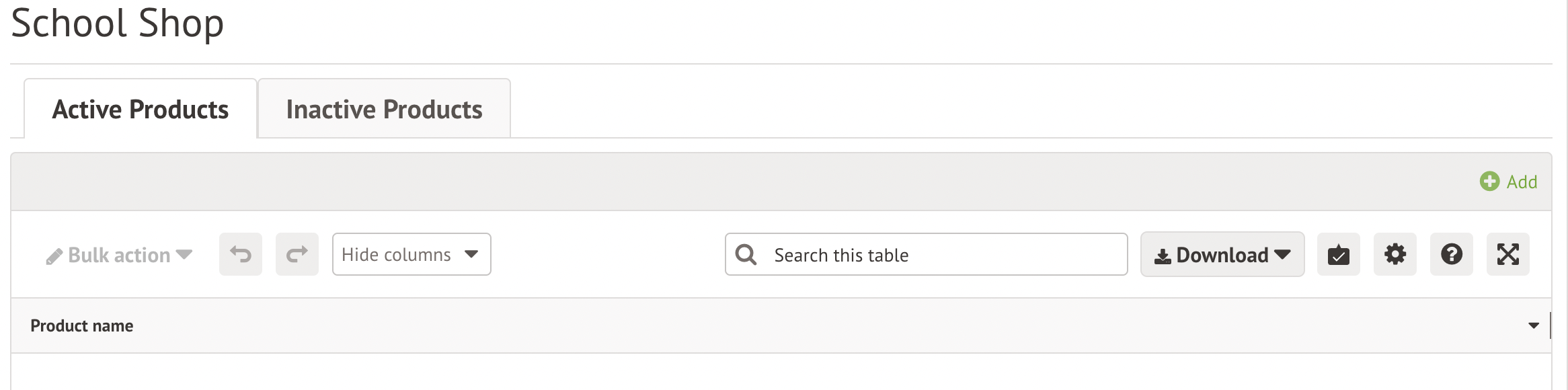Viewport: 1568px width, 390px height.
Task: Click the pencil icon in Bulk action
Action: click(x=54, y=256)
